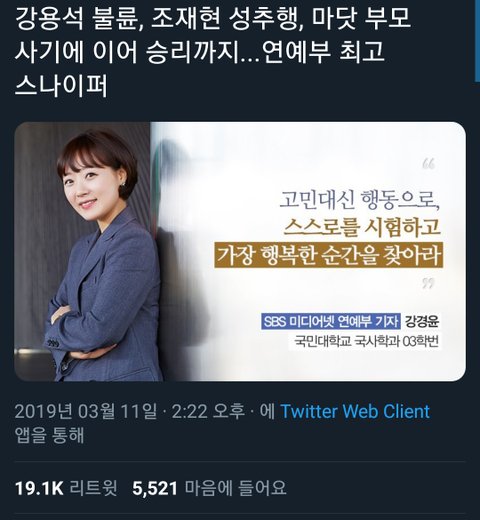Click the 스스로를 시험하고 underlined quote line
480x520 pixels.
coord(362,227)
